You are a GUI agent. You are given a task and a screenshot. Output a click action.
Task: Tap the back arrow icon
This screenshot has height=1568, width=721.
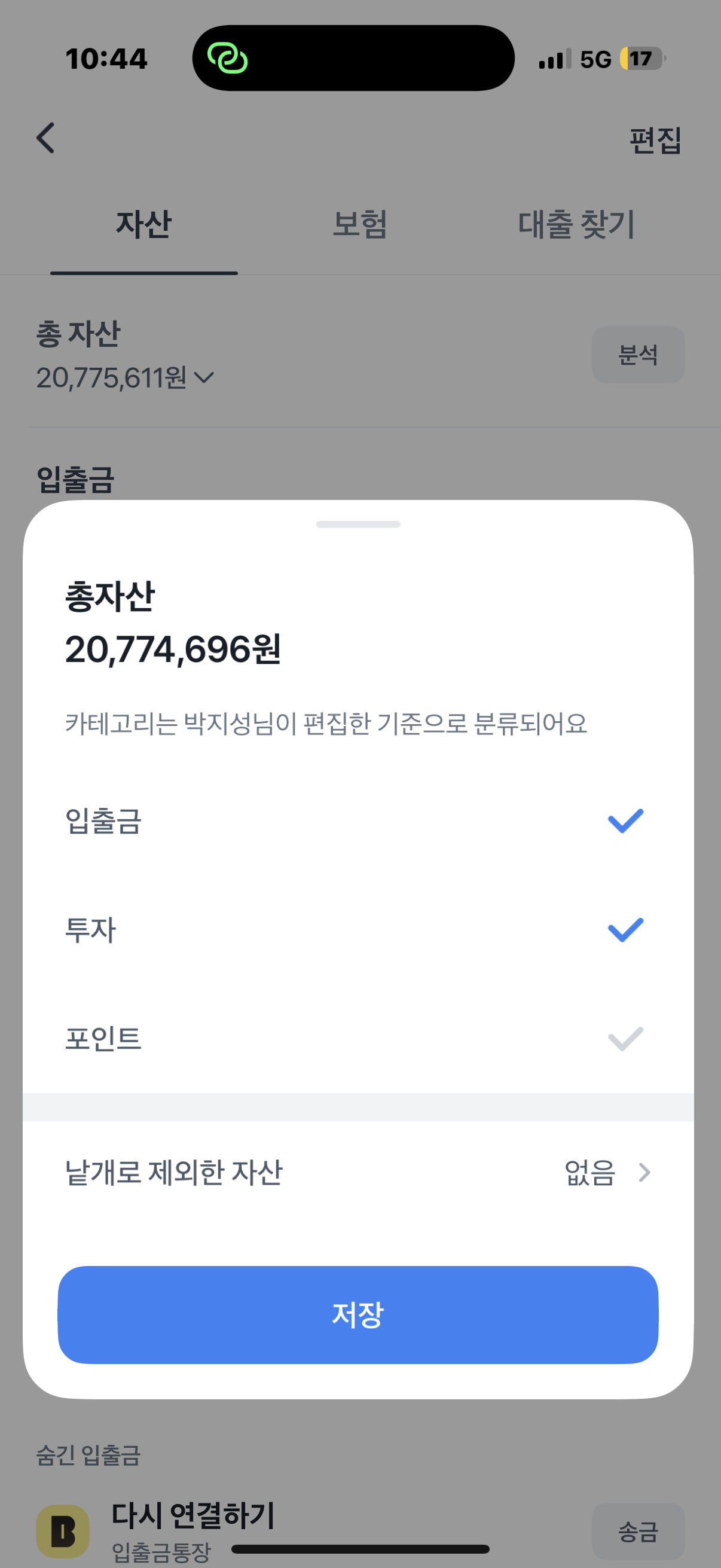click(x=46, y=138)
